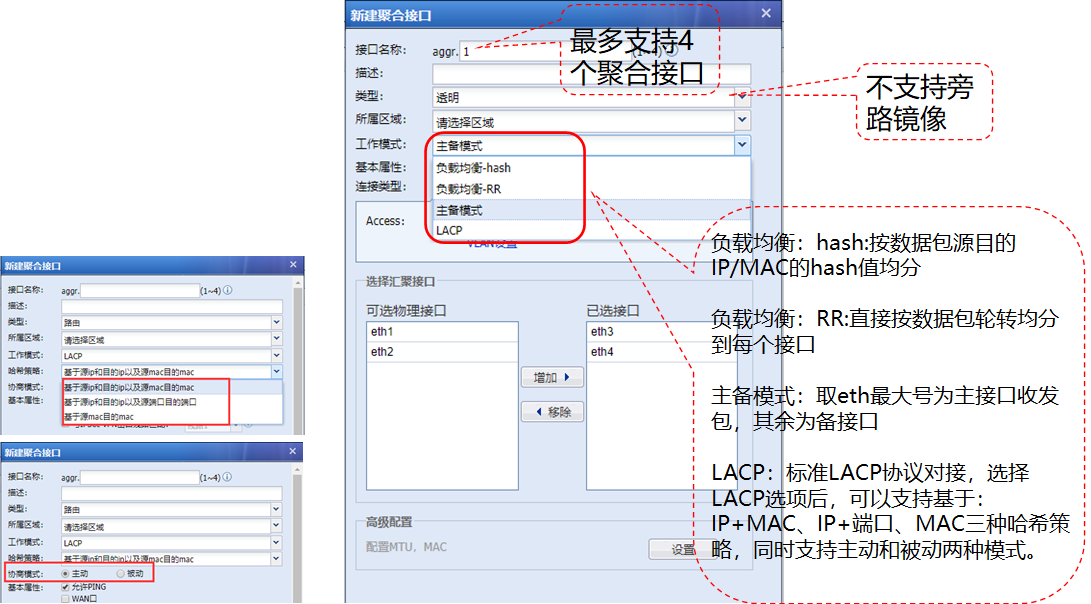Click 描述 field in hash policy dialog

(x=172, y=306)
